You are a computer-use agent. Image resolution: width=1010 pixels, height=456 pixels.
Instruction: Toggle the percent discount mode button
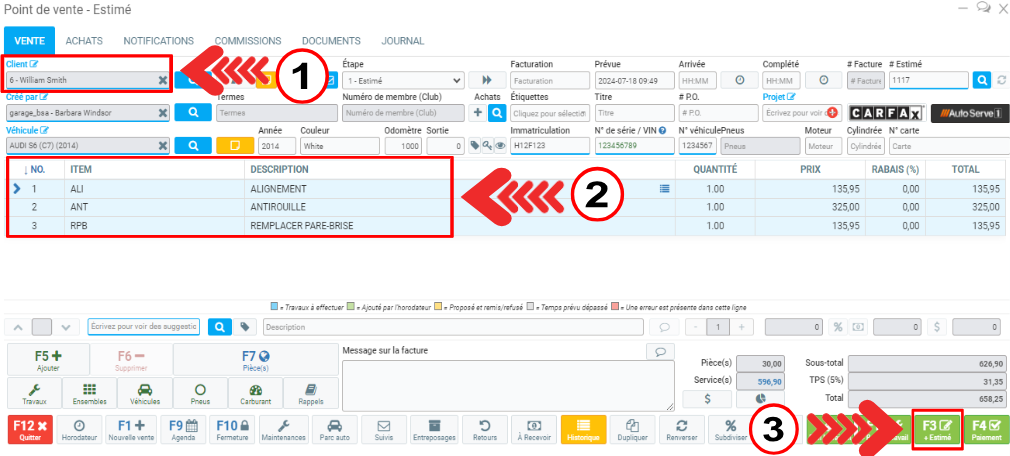[837, 327]
